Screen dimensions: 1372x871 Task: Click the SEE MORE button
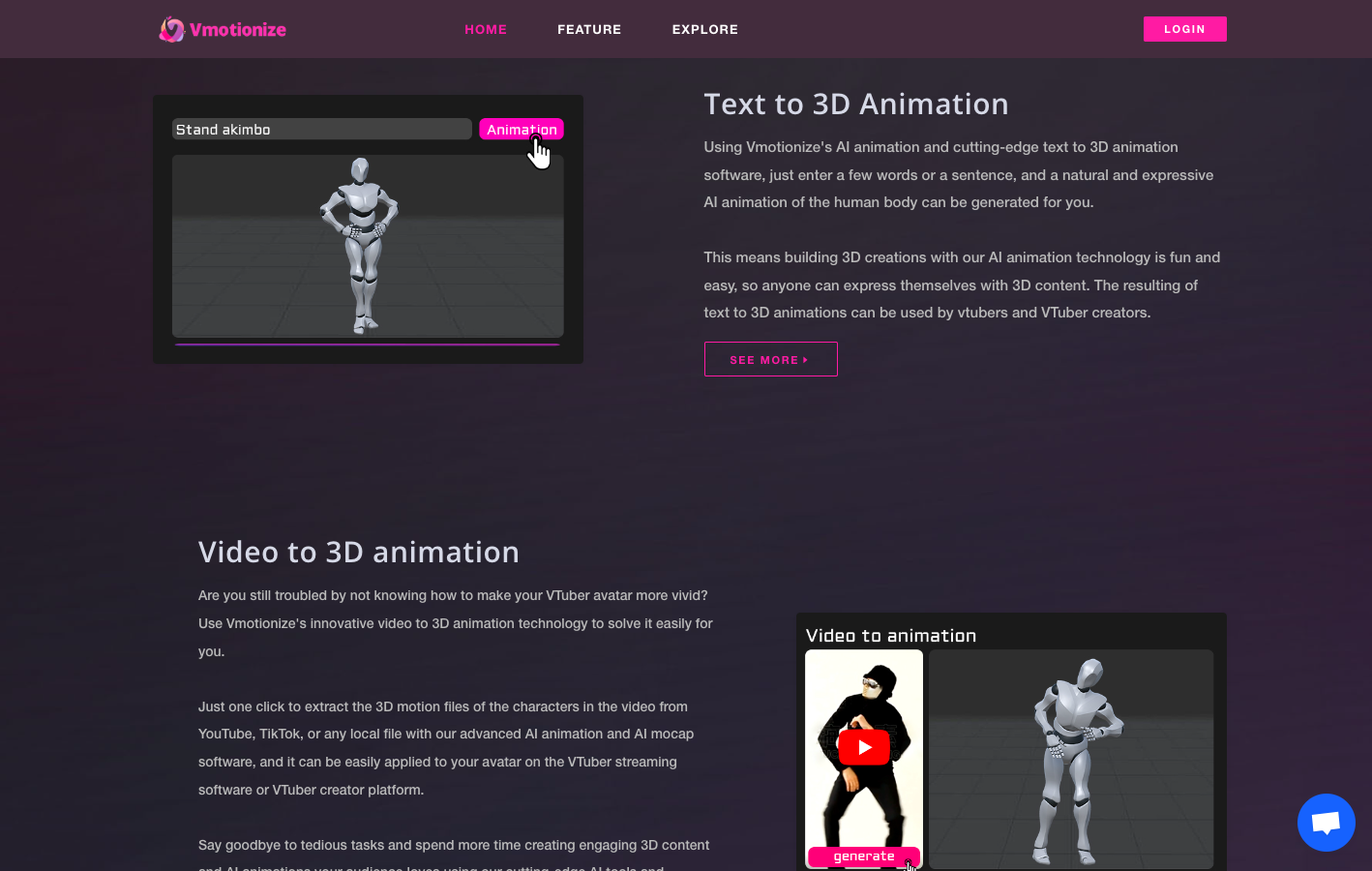point(770,359)
